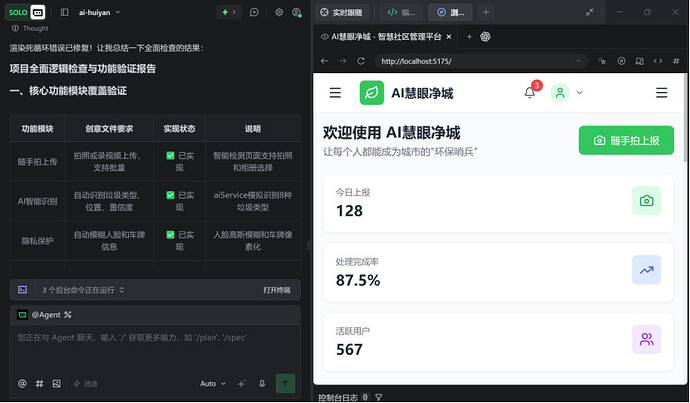Add a new panel tab with plus
The height and width of the screenshot is (403, 690).
point(486,12)
